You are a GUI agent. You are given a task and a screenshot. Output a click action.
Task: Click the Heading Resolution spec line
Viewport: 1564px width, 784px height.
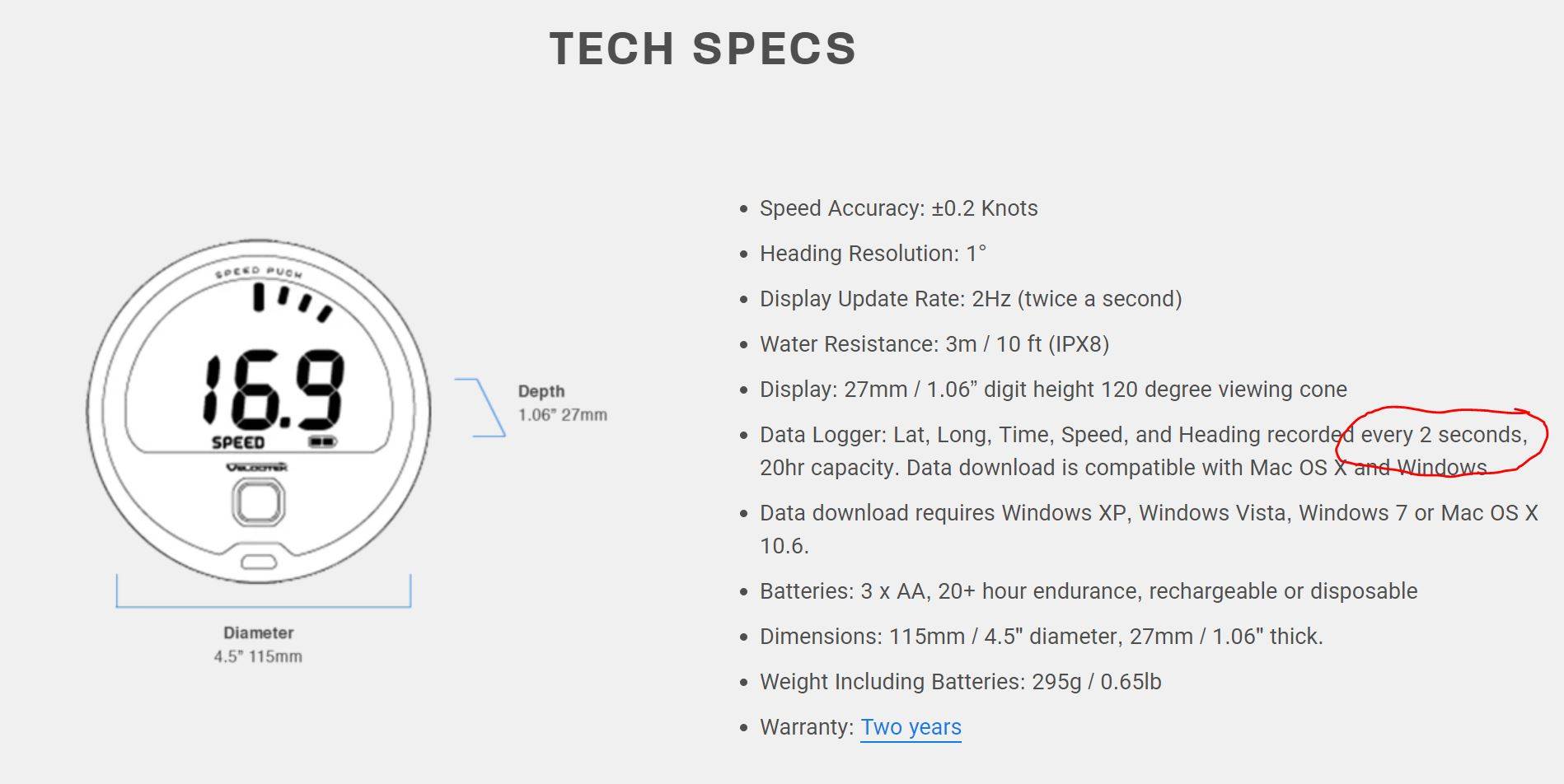pos(873,254)
